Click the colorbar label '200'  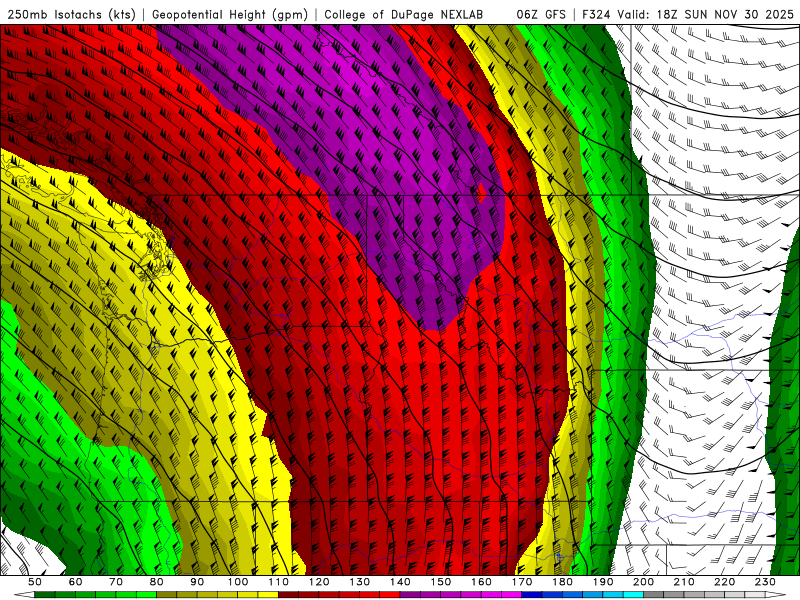(x=643, y=582)
